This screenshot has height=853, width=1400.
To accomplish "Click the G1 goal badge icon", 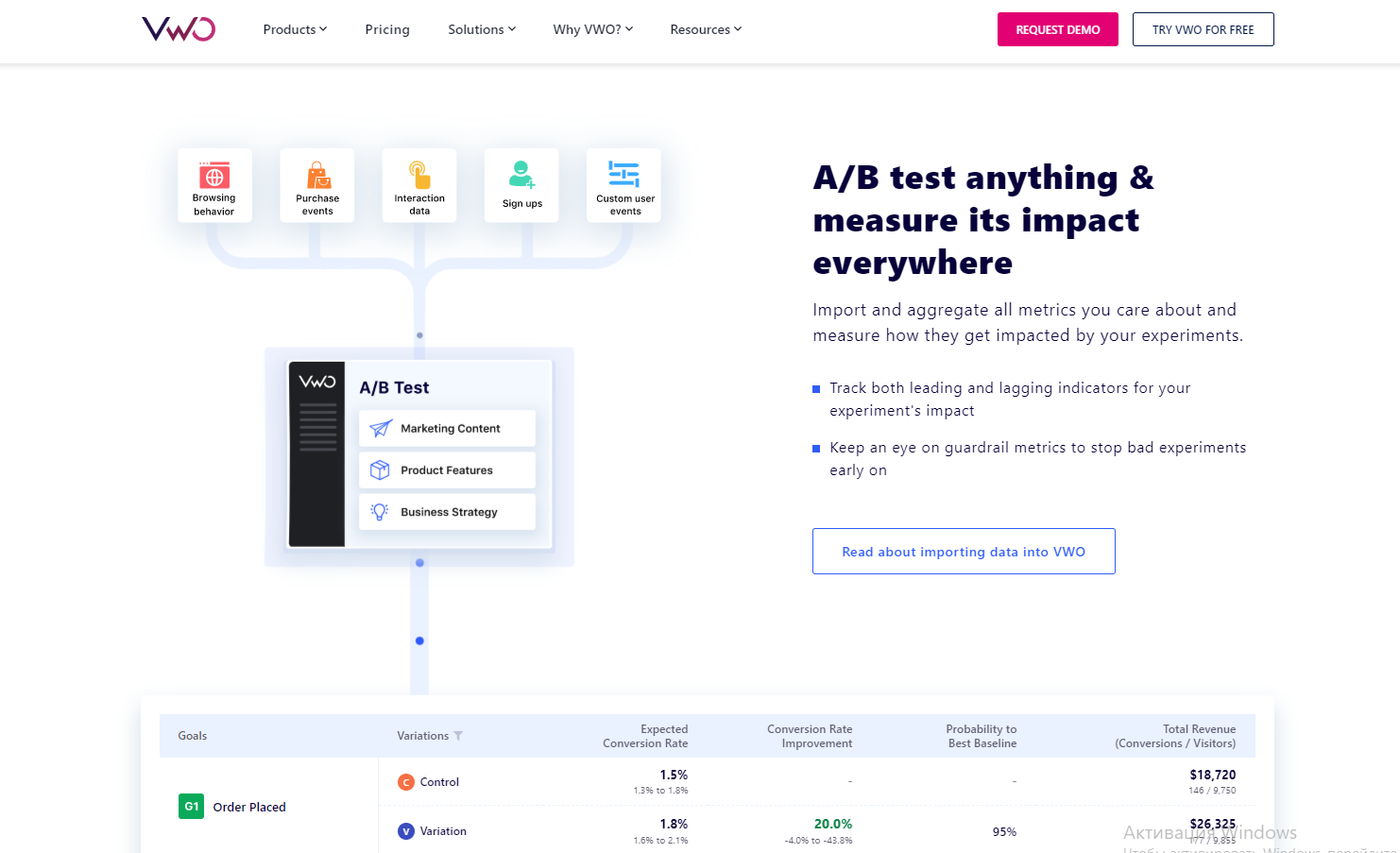I will tap(191, 806).
